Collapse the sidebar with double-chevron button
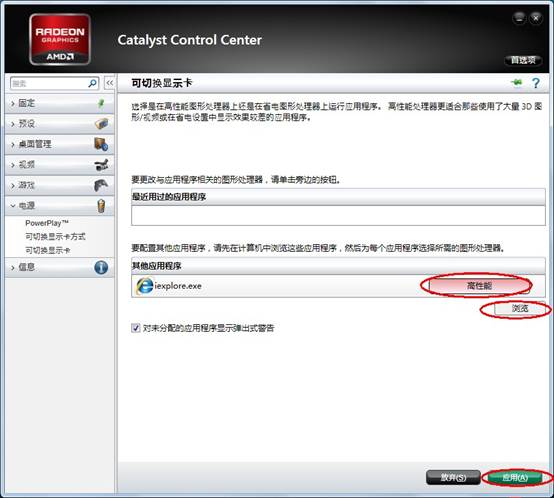Image resolution: width=554 pixels, height=498 pixels. (x=110, y=83)
